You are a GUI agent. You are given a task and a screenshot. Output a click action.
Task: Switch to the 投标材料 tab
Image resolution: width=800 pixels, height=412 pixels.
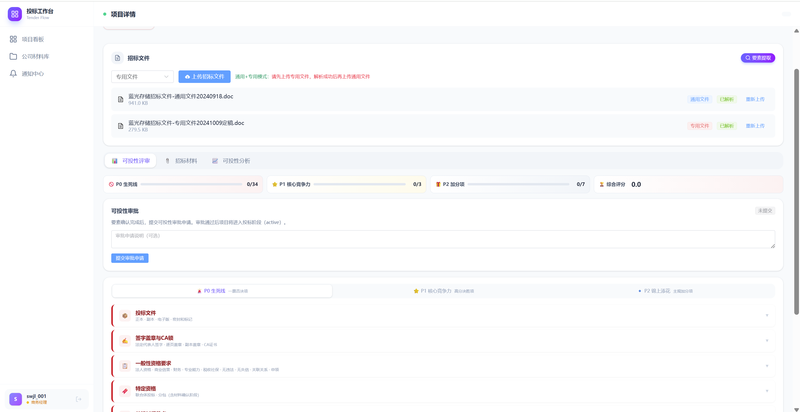182,161
